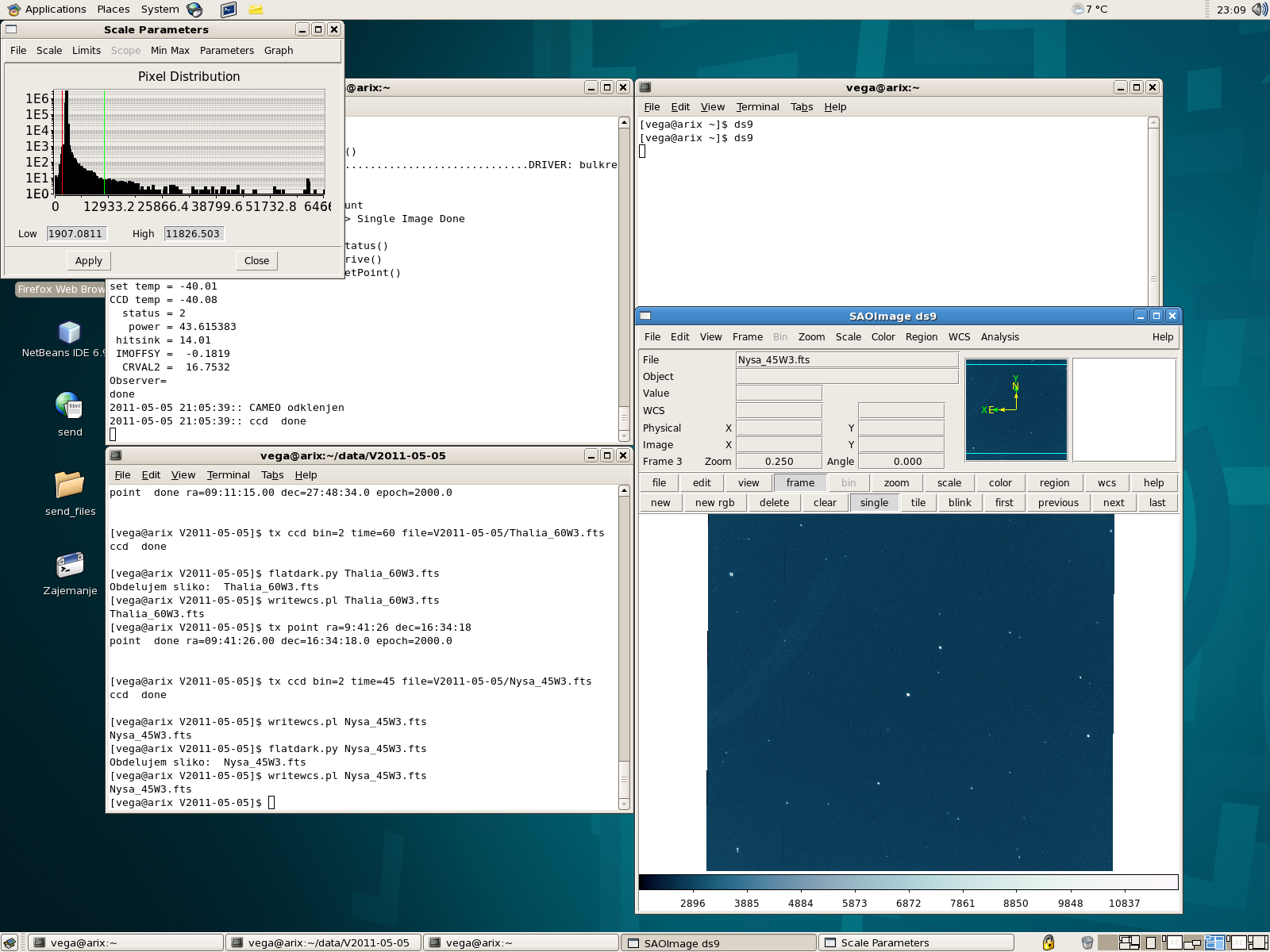Select the region button group in ds9 buttonbar

click(x=1054, y=482)
